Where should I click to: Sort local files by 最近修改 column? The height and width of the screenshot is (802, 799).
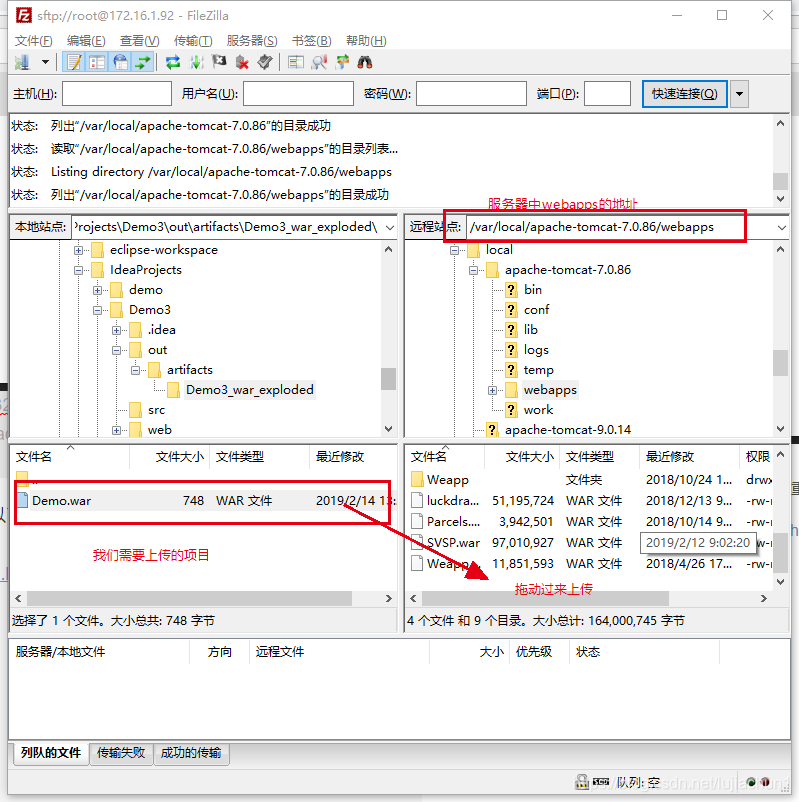point(352,456)
